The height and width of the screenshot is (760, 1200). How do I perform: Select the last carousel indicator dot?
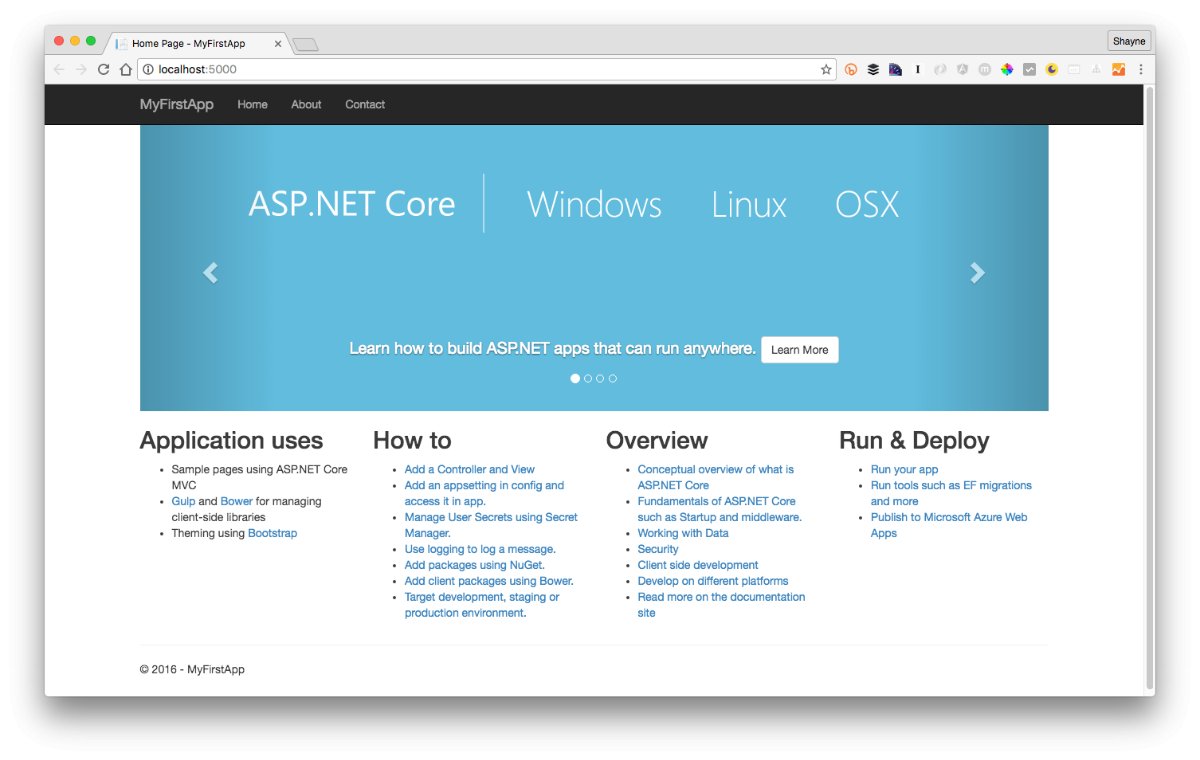[x=613, y=379]
